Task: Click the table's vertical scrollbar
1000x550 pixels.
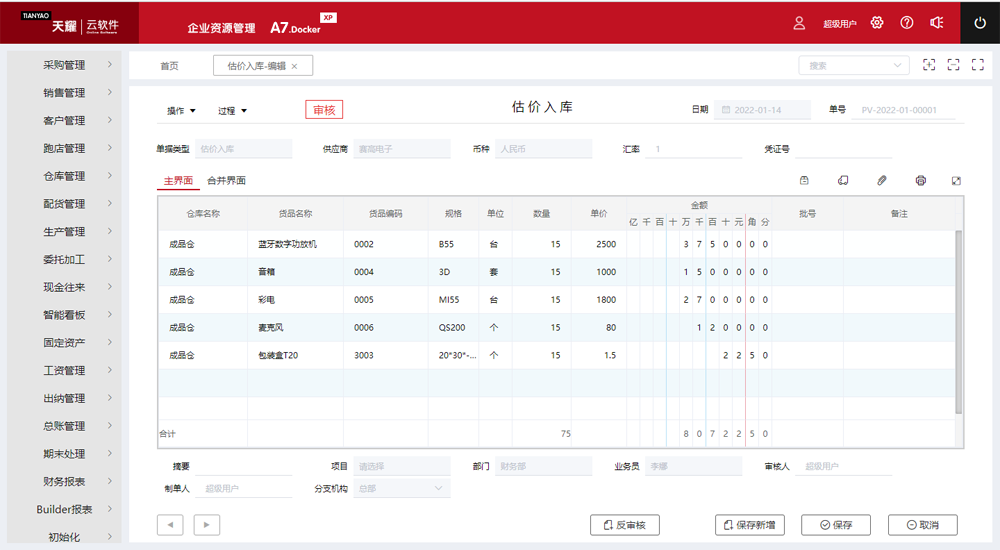Action: pyautogui.click(x=959, y=320)
